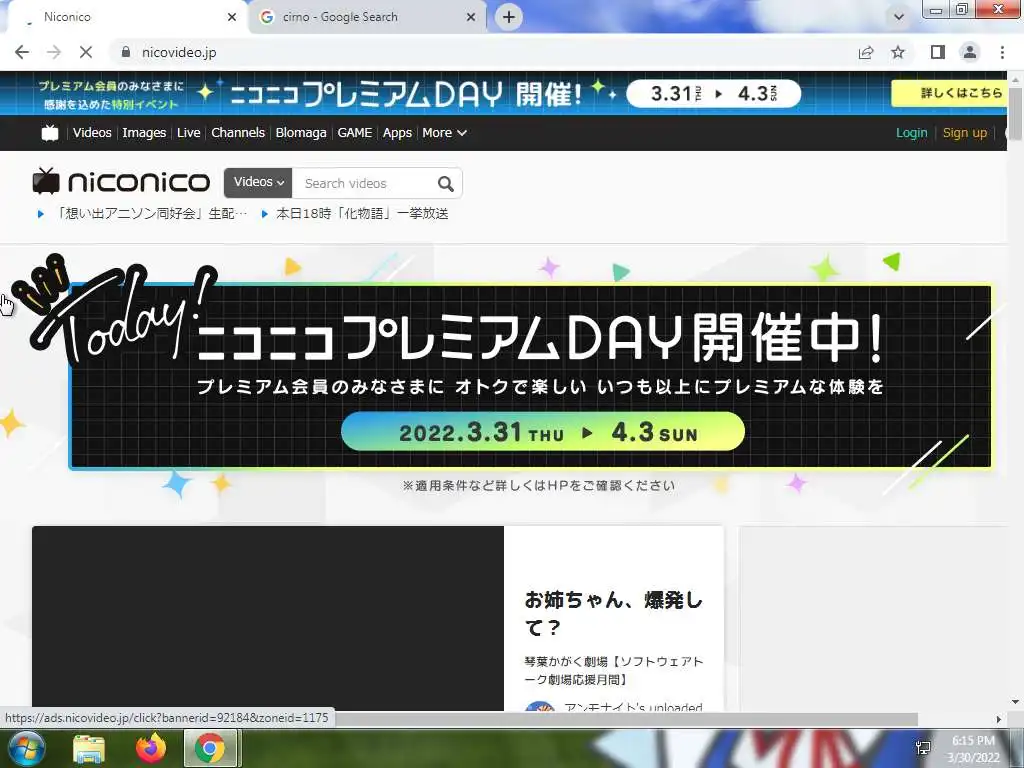Click the browser forward arrow
Viewport: 1024px width, 768px height.
(x=54, y=52)
